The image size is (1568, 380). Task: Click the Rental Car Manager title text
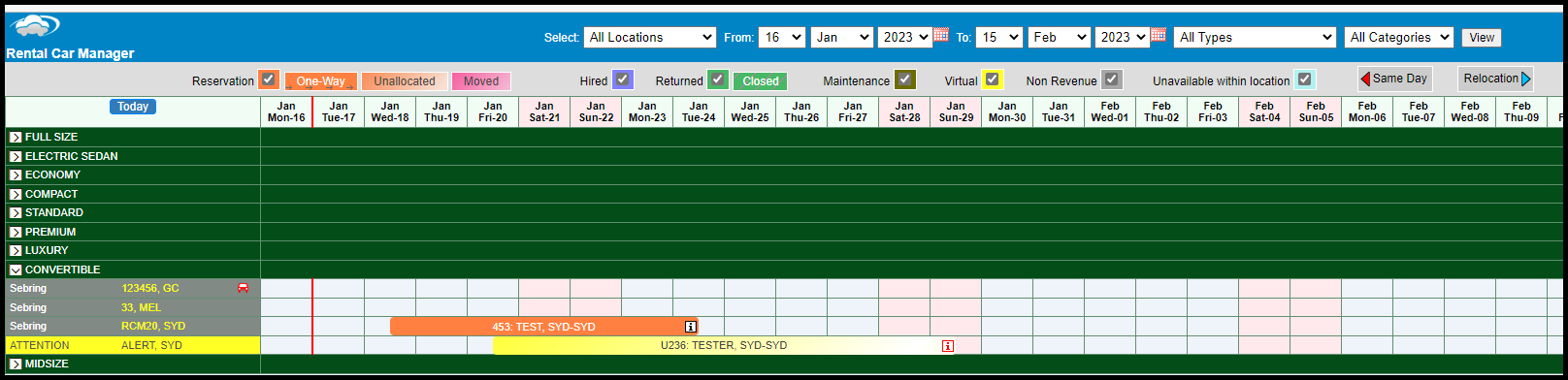coord(70,53)
